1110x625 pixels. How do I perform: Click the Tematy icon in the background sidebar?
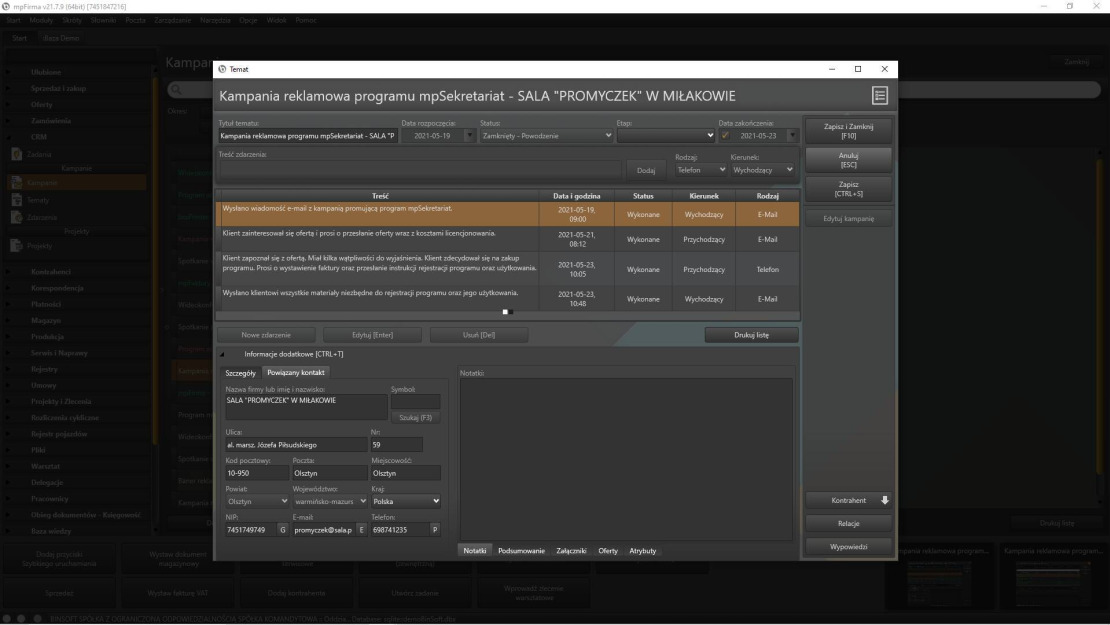pos(16,200)
